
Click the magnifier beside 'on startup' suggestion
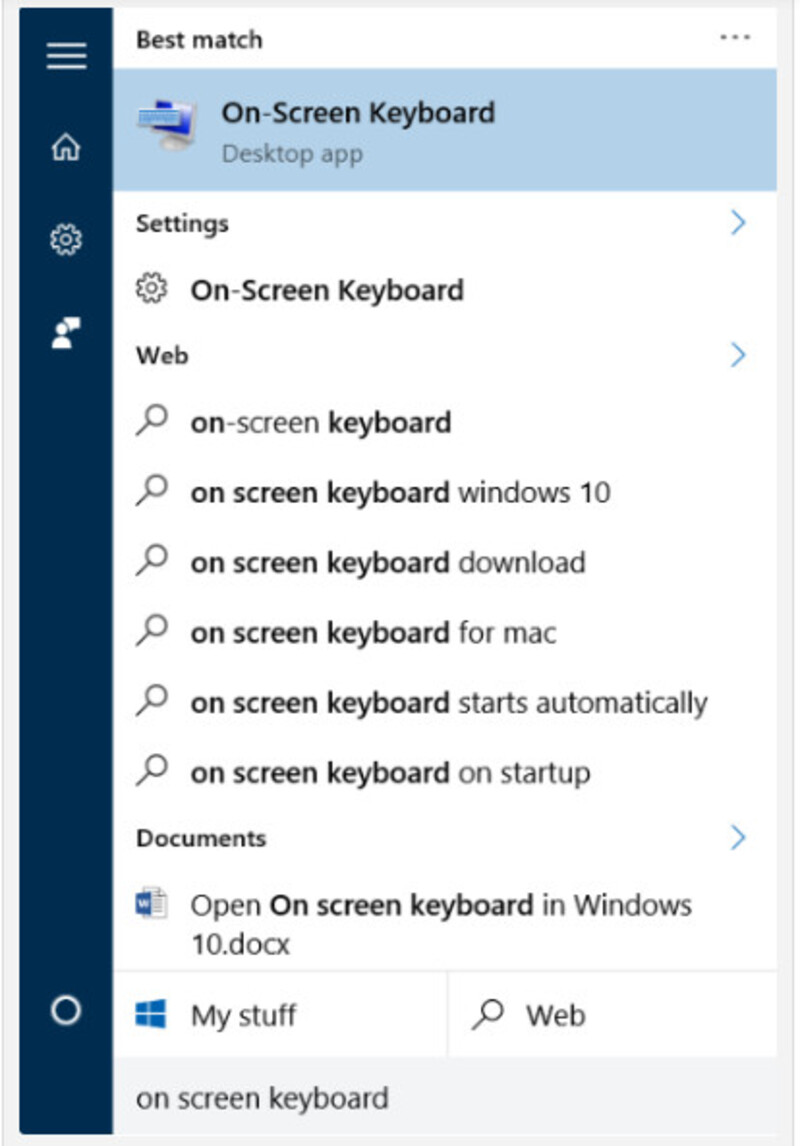pyautogui.click(x=152, y=772)
